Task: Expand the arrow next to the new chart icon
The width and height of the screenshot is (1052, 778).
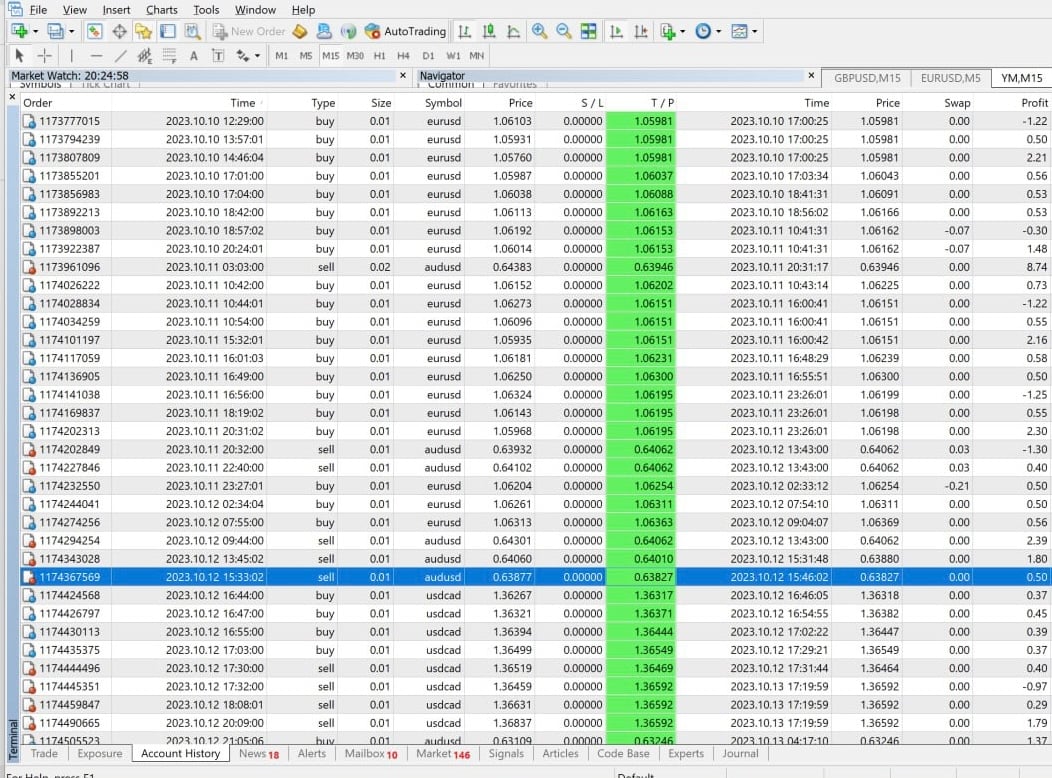Action: [36, 31]
